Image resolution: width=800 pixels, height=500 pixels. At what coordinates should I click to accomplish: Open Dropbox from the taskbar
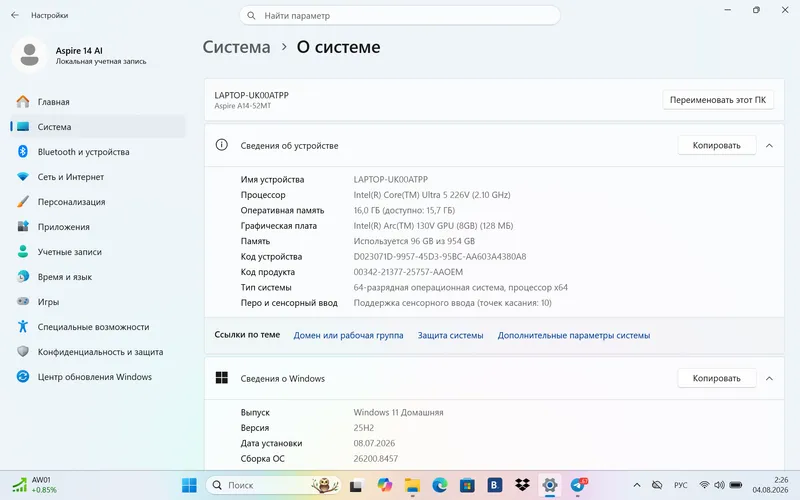coord(522,485)
